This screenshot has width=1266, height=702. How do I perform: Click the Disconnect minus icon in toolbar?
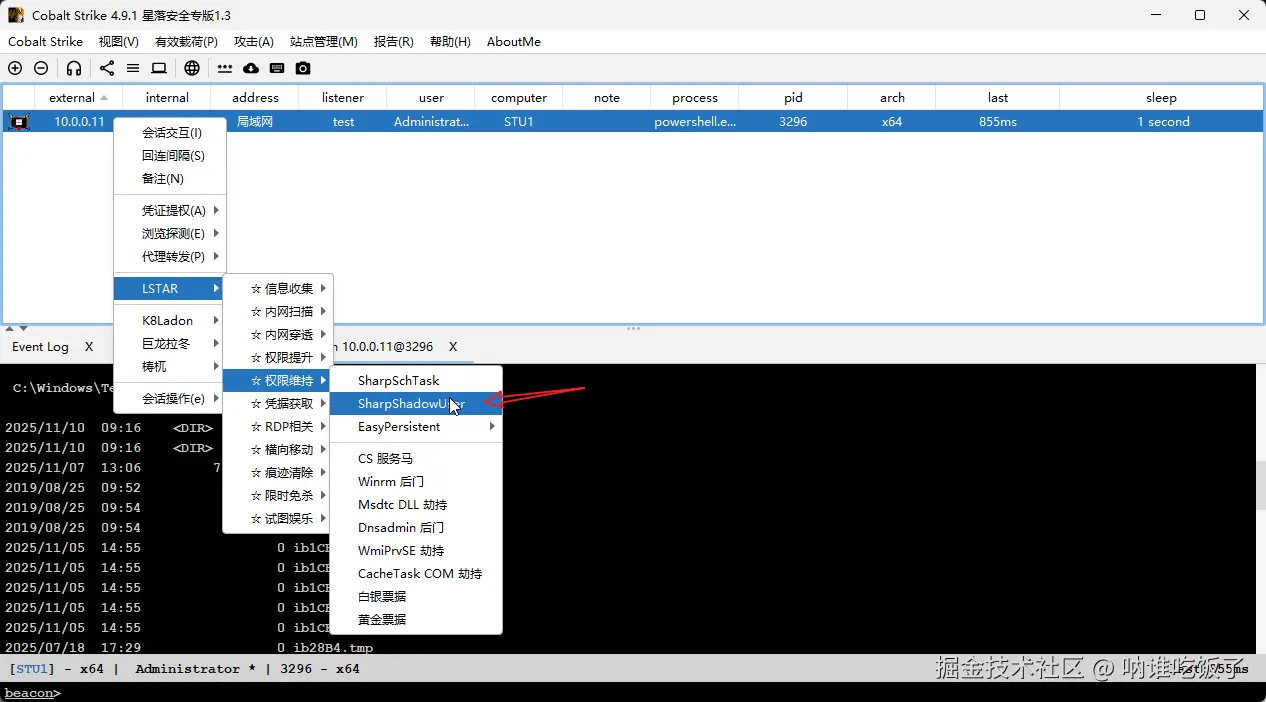pos(41,68)
